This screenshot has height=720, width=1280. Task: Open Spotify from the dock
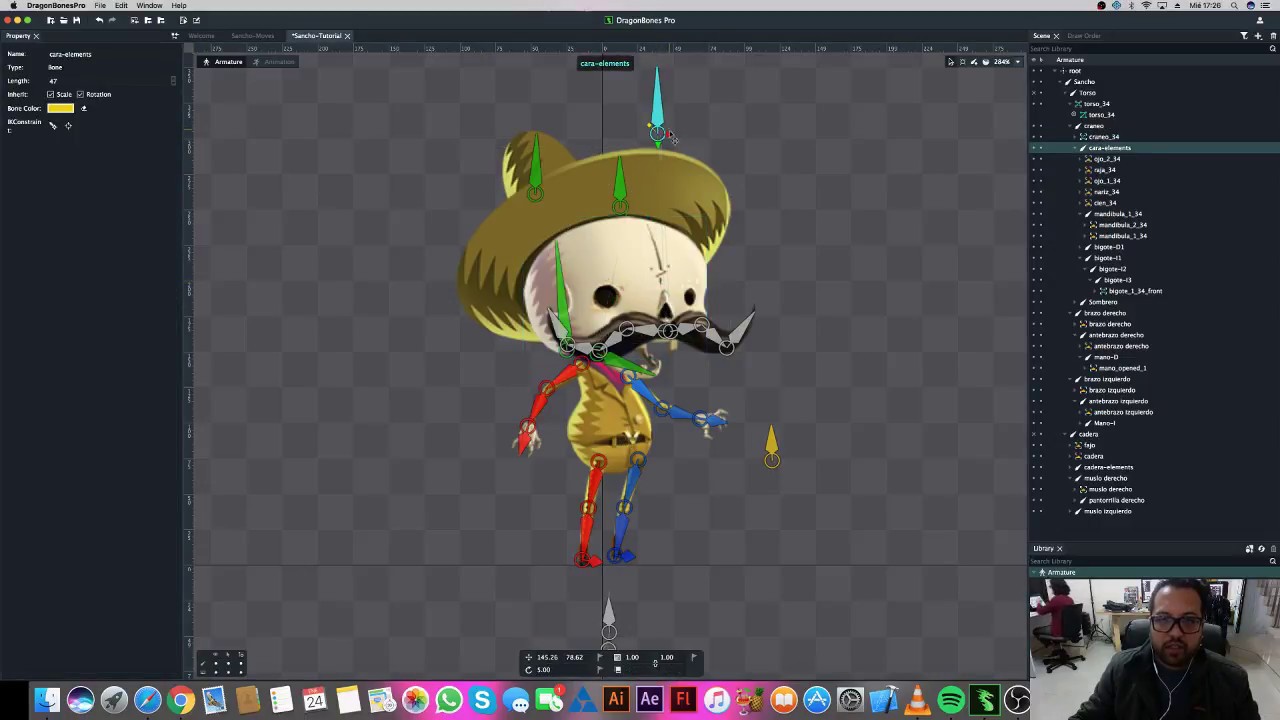pos(951,699)
